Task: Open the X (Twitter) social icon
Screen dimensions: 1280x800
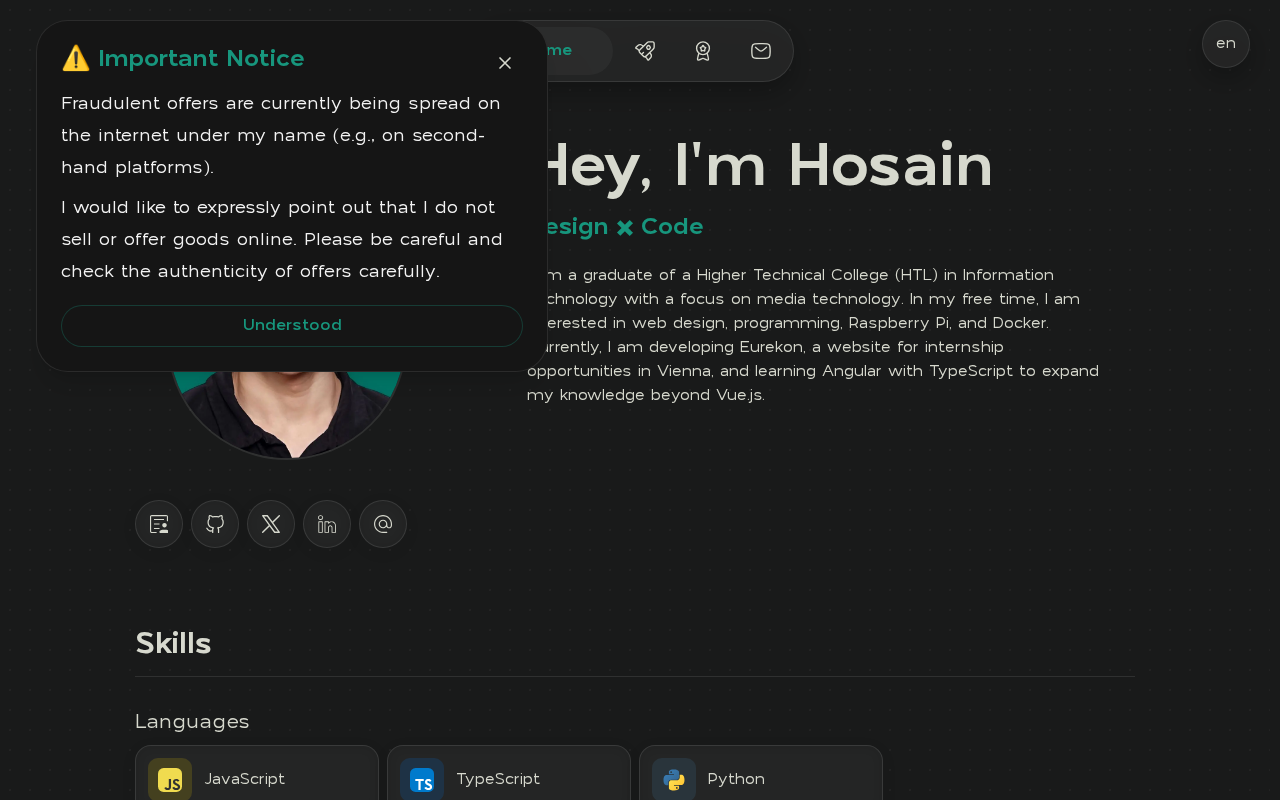Action: coord(271,524)
